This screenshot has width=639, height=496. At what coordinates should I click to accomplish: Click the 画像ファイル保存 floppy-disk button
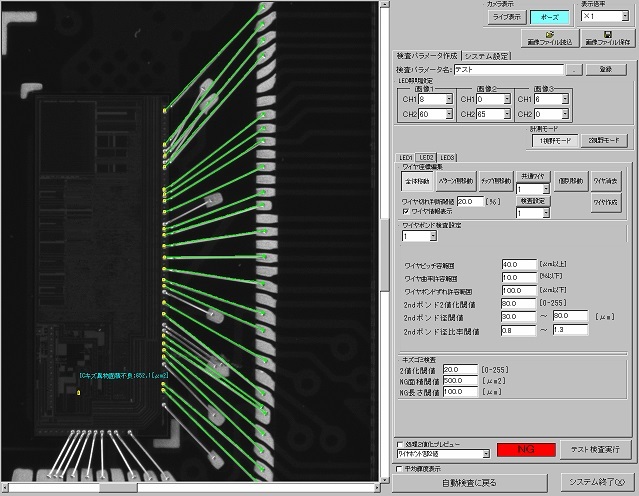604,37
